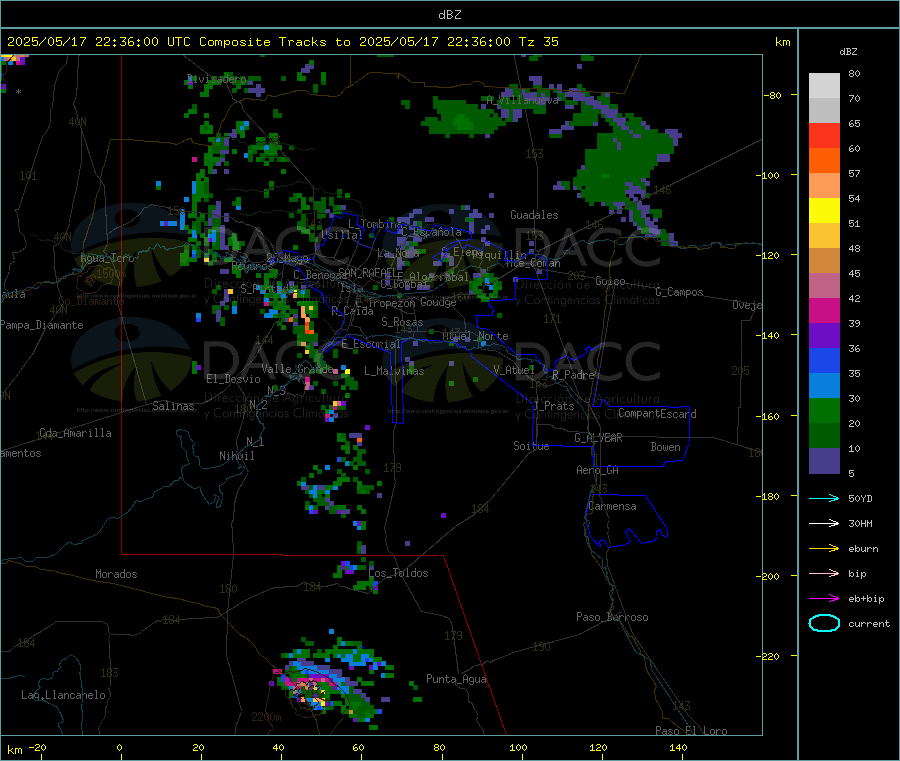Click the 'G_Campos' place label
Image resolution: width=900 pixels, height=761 pixels.
680,292
